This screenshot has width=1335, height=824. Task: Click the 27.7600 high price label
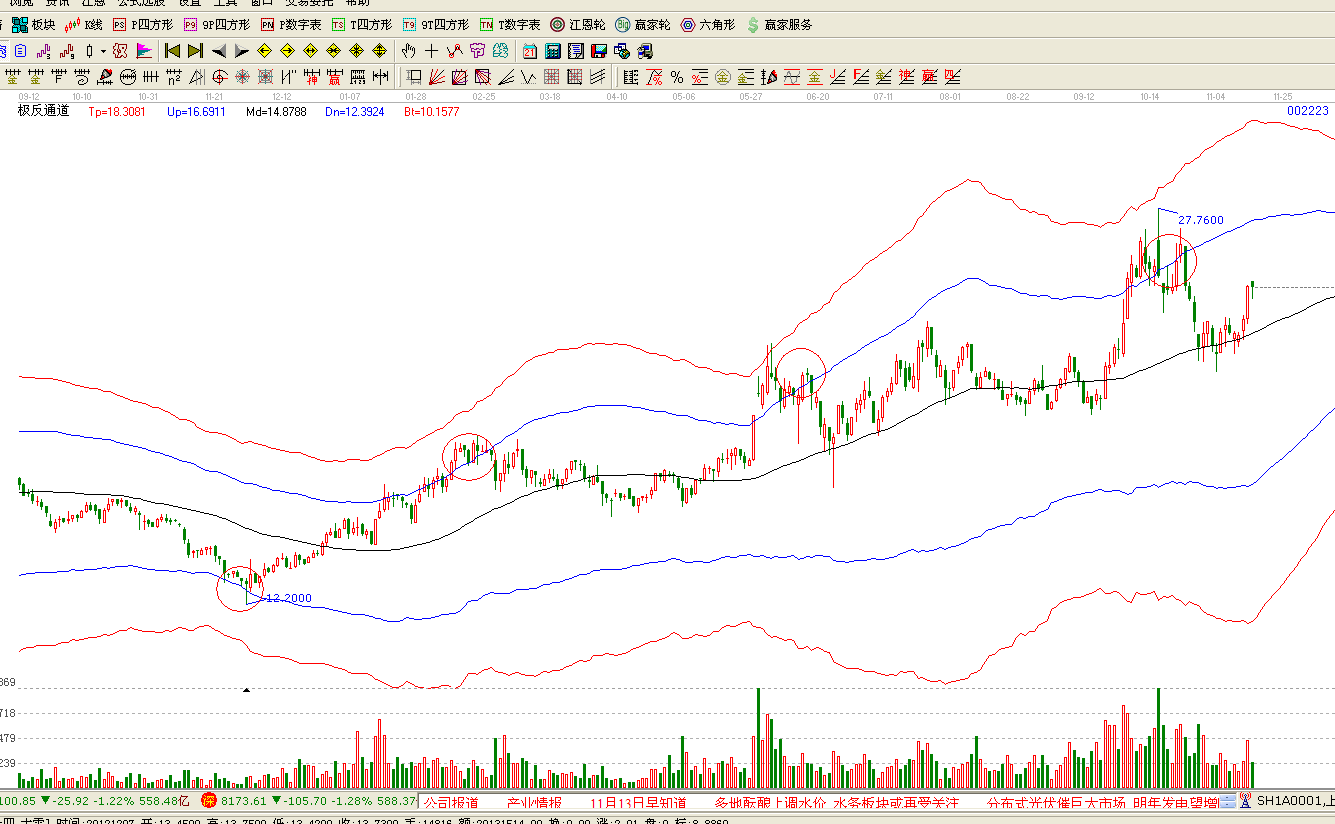1200,220
